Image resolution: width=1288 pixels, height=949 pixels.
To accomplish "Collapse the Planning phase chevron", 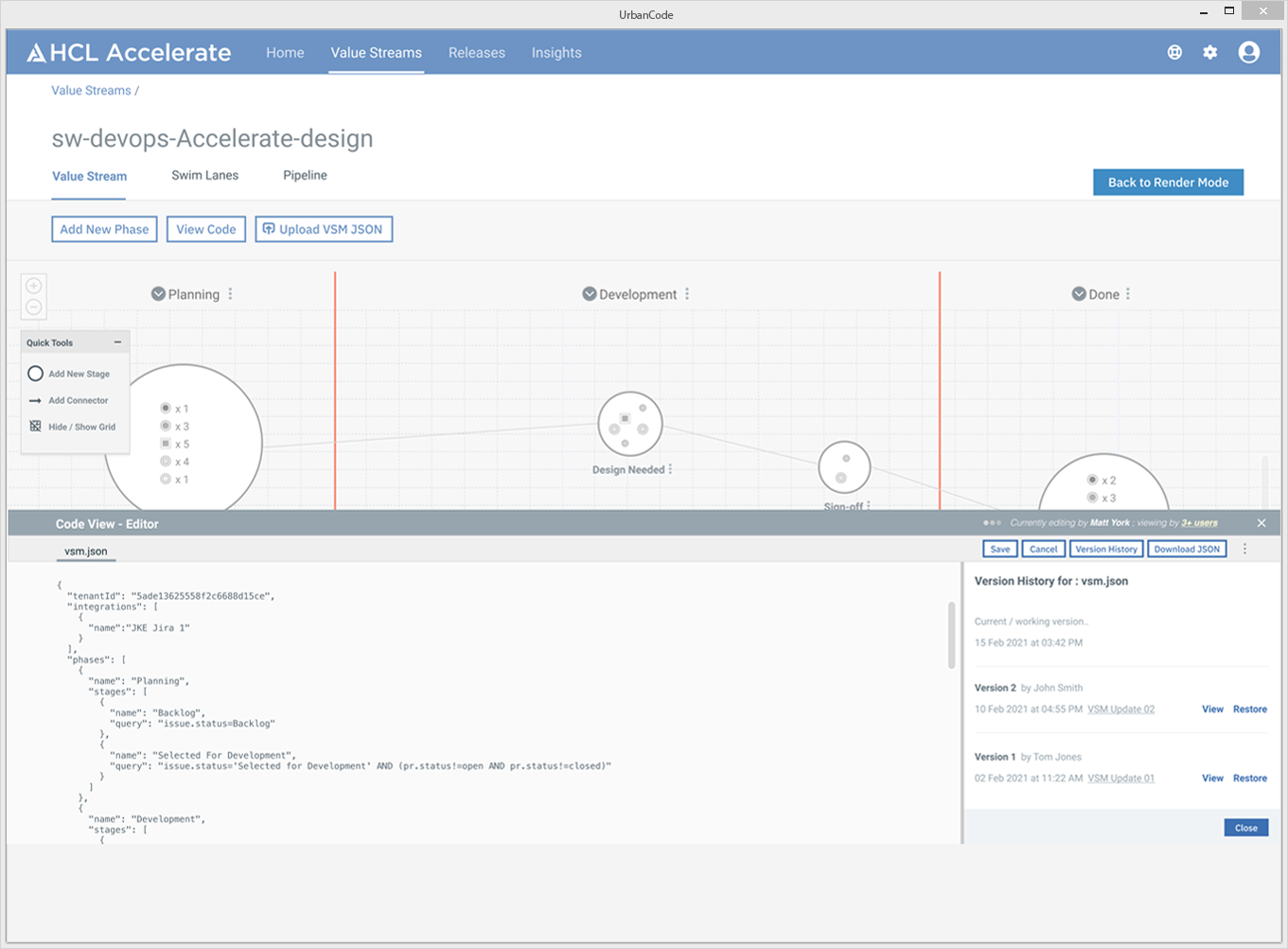I will 158,294.
